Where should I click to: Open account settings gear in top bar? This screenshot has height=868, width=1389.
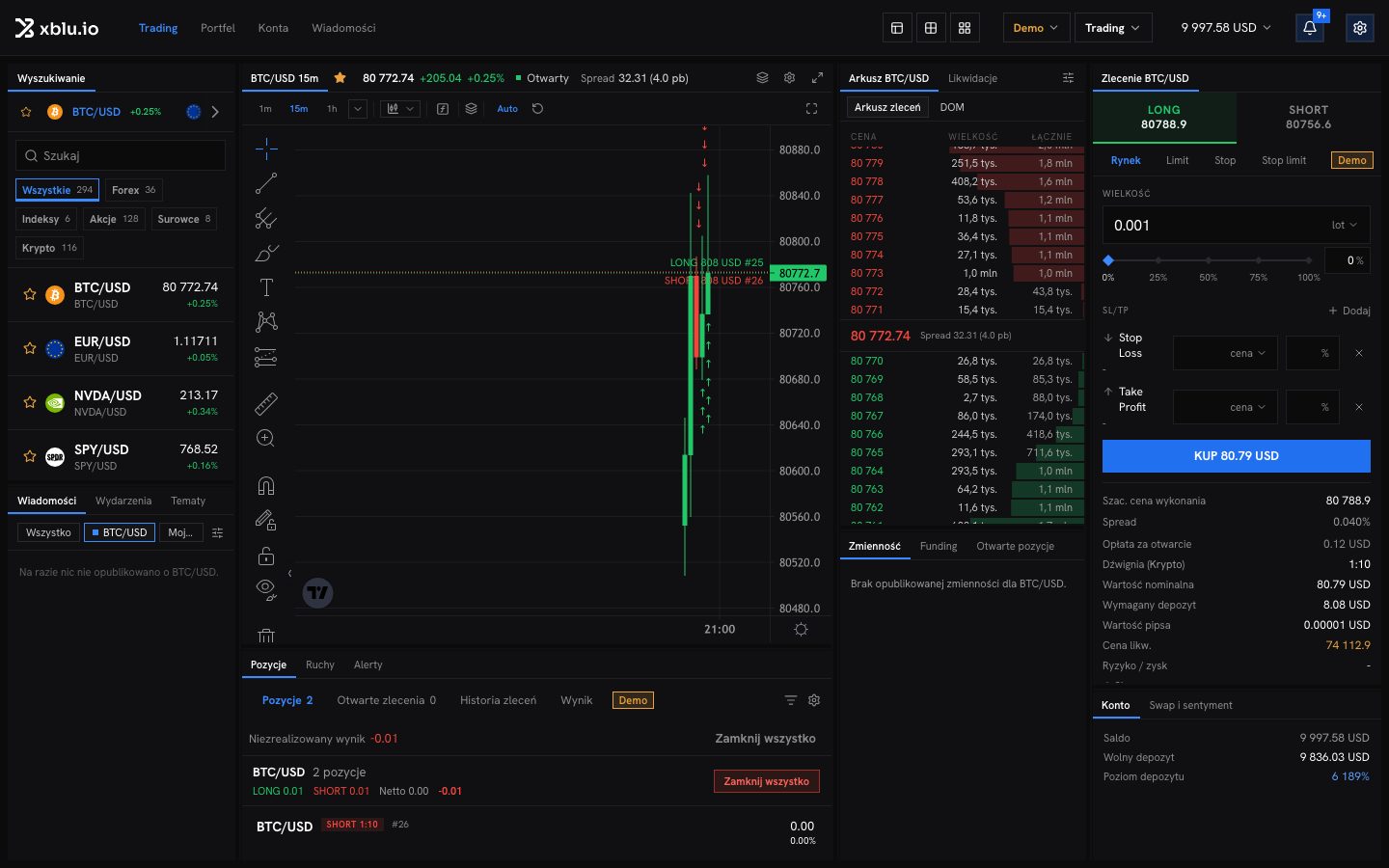[1360, 28]
